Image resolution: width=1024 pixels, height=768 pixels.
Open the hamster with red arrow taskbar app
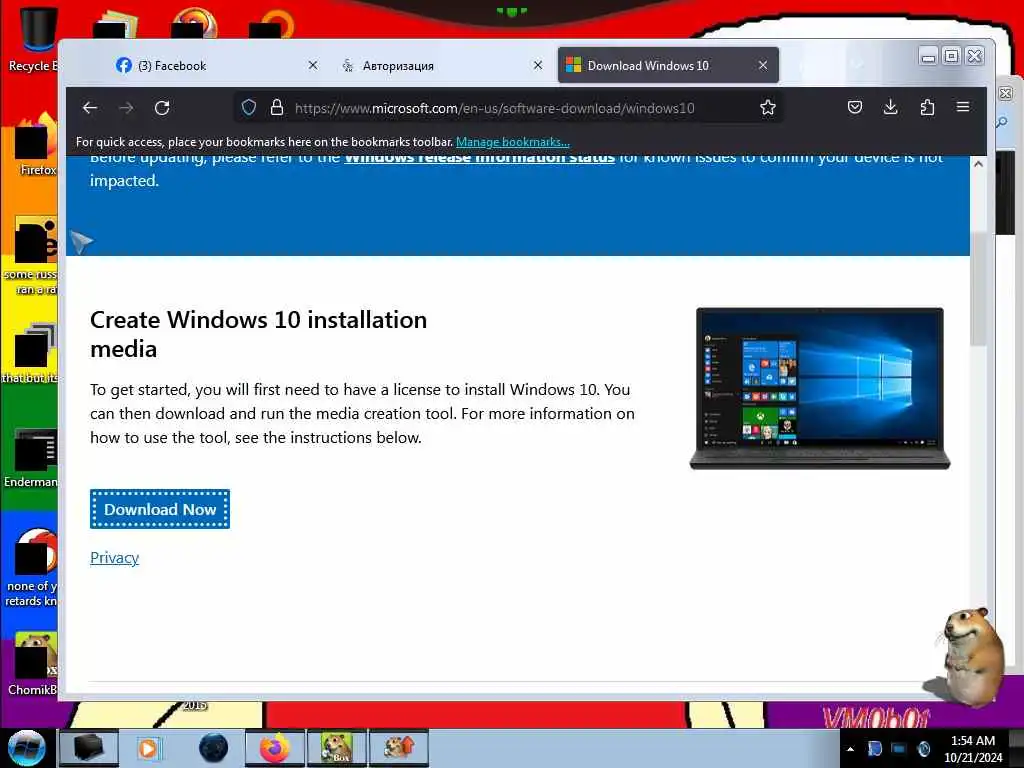coord(398,748)
